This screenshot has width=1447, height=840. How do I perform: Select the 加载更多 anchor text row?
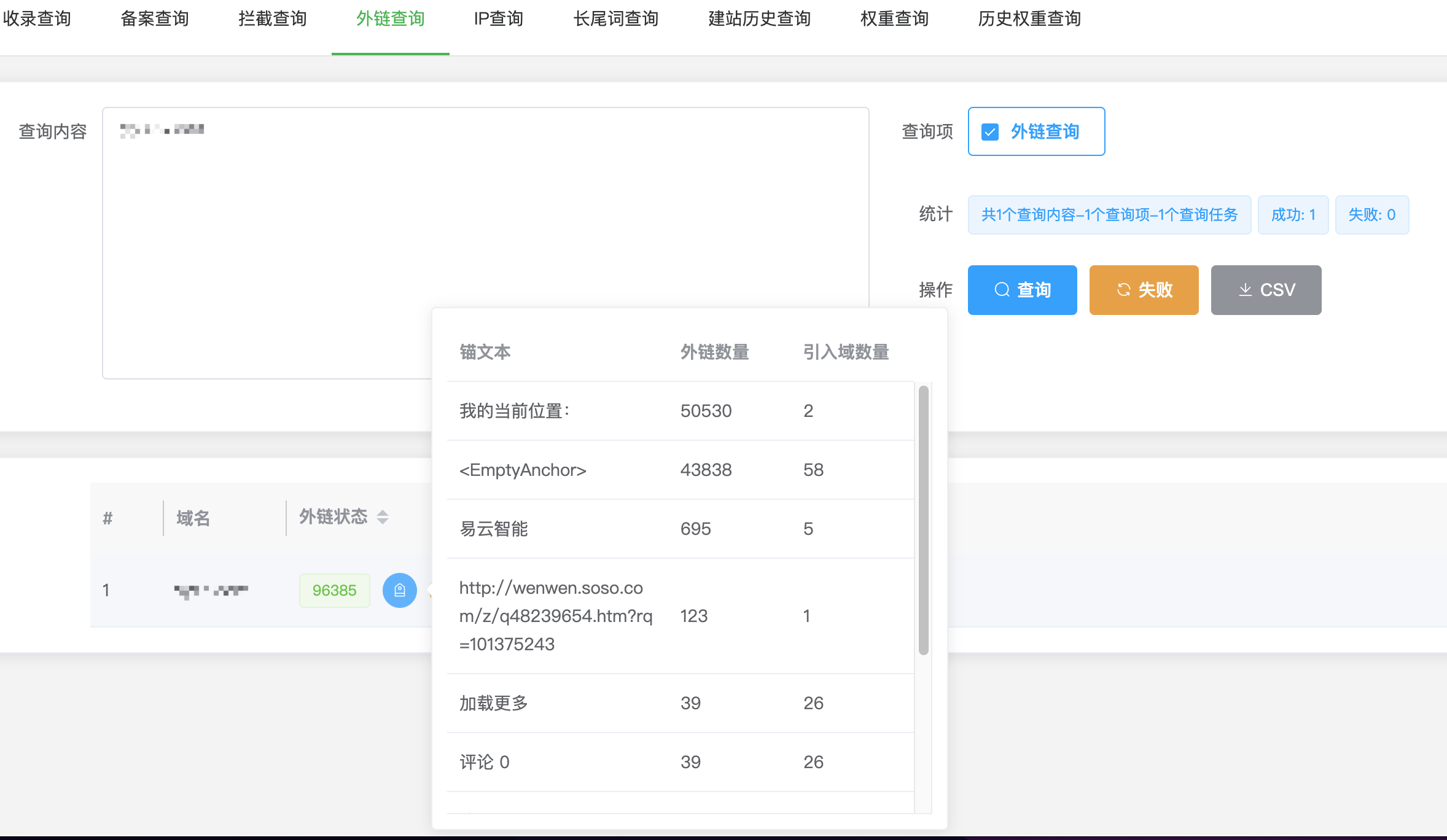coord(681,703)
